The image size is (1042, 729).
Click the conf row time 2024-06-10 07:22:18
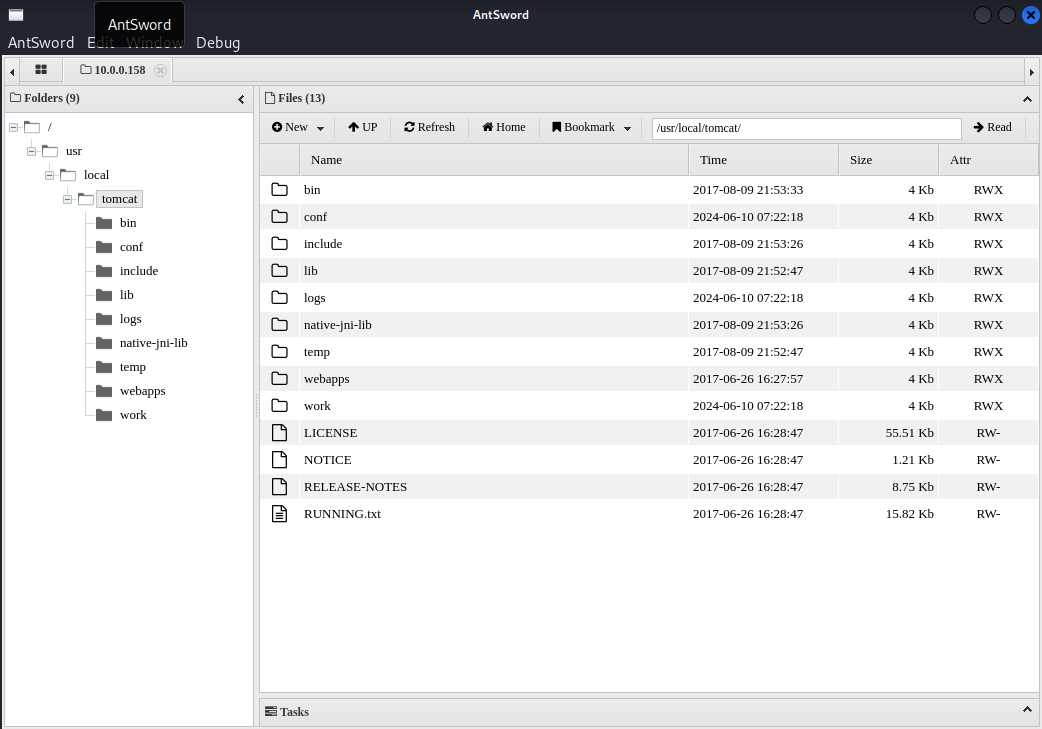(x=748, y=217)
